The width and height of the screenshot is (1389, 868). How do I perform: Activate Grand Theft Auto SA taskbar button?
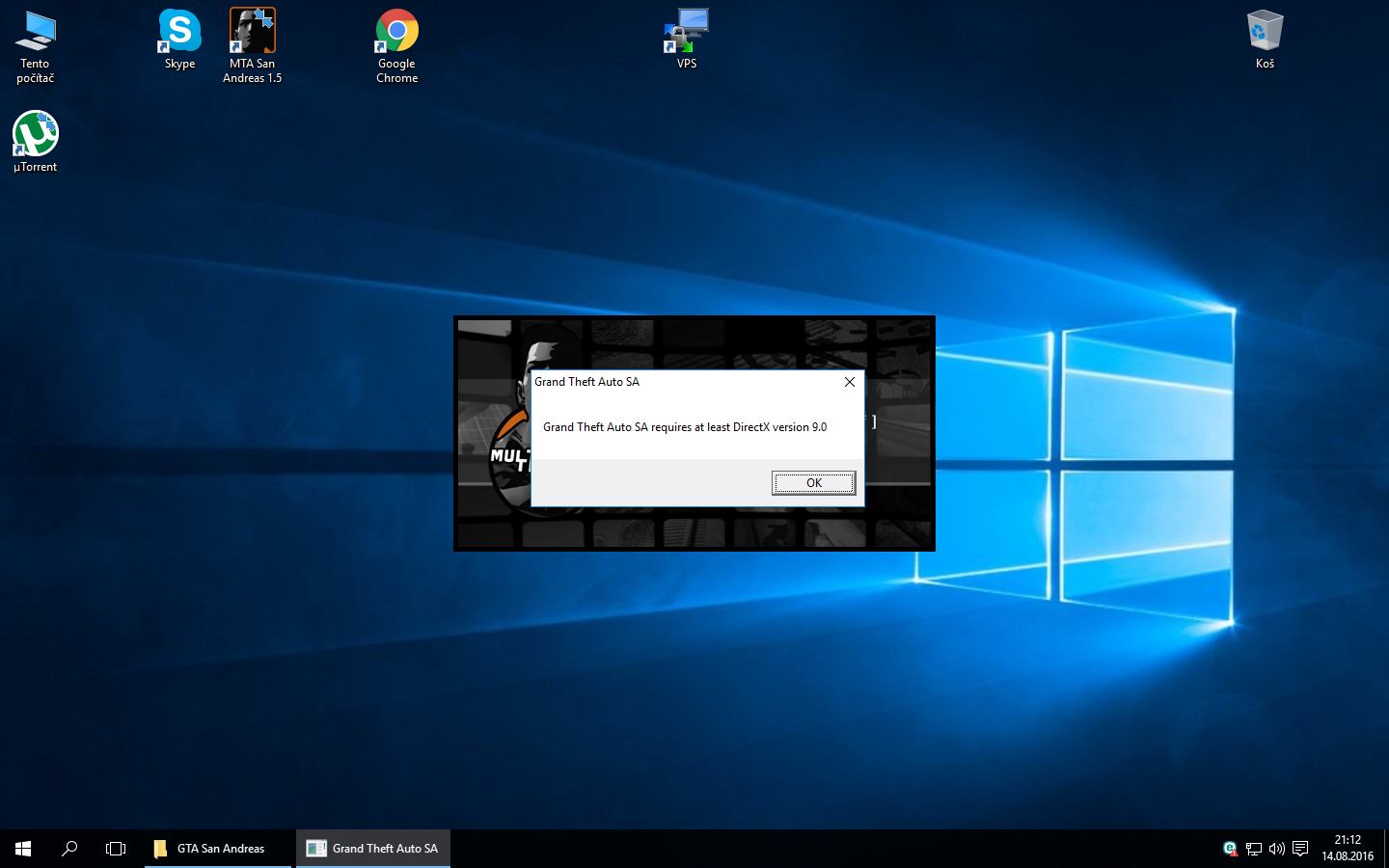[373, 849]
